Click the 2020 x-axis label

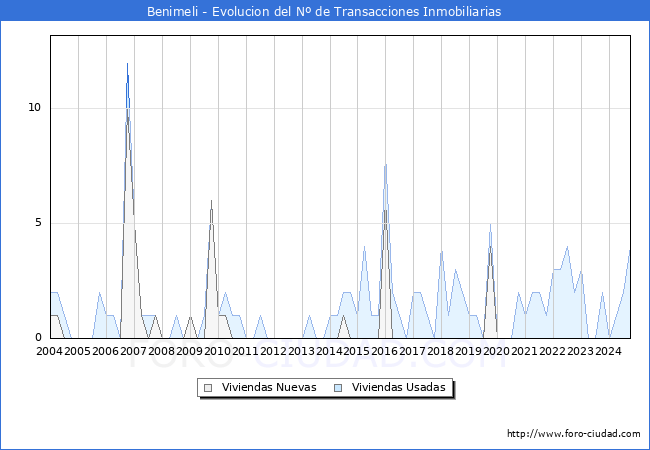(x=497, y=351)
